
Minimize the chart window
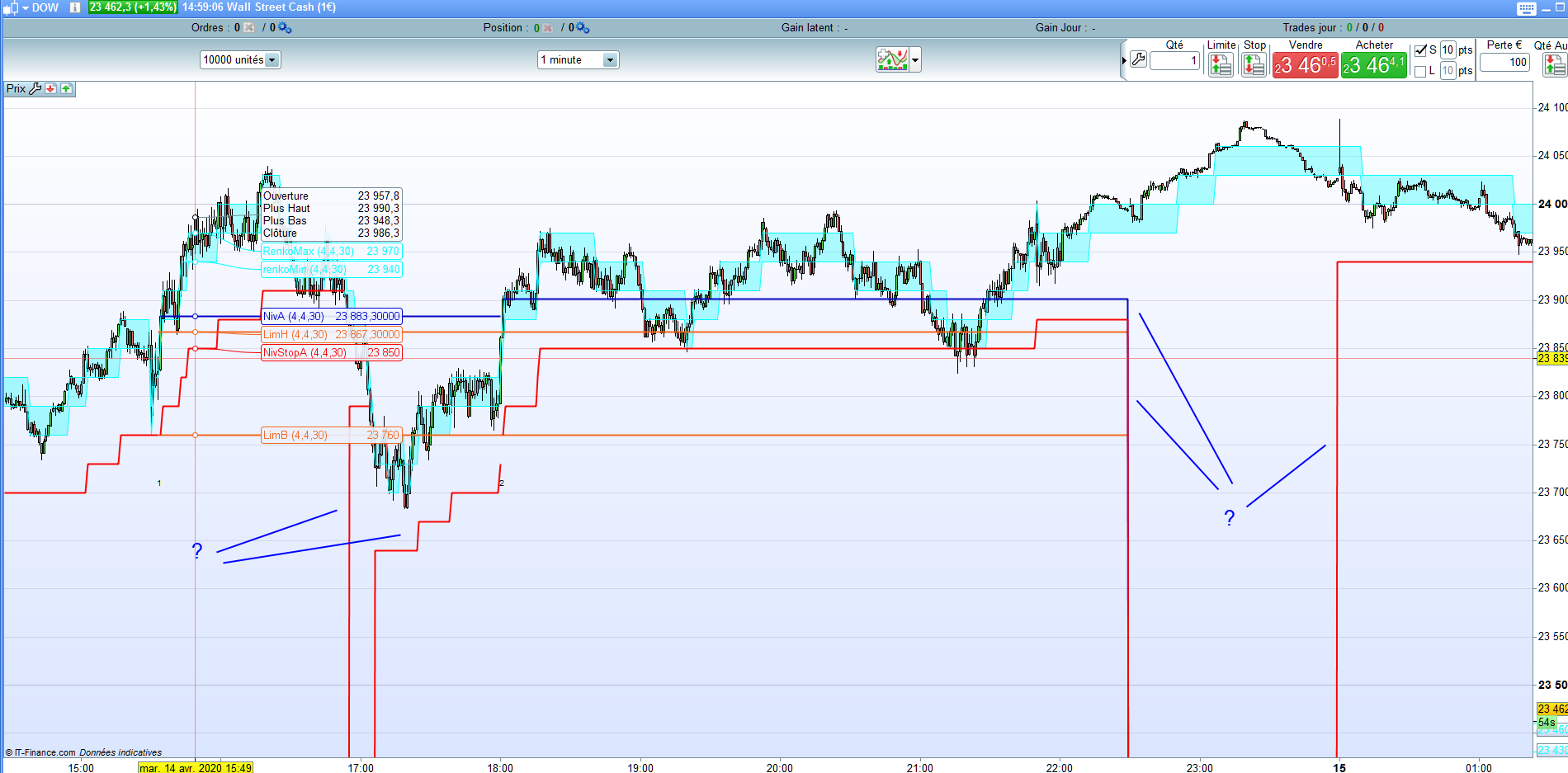point(1547,8)
